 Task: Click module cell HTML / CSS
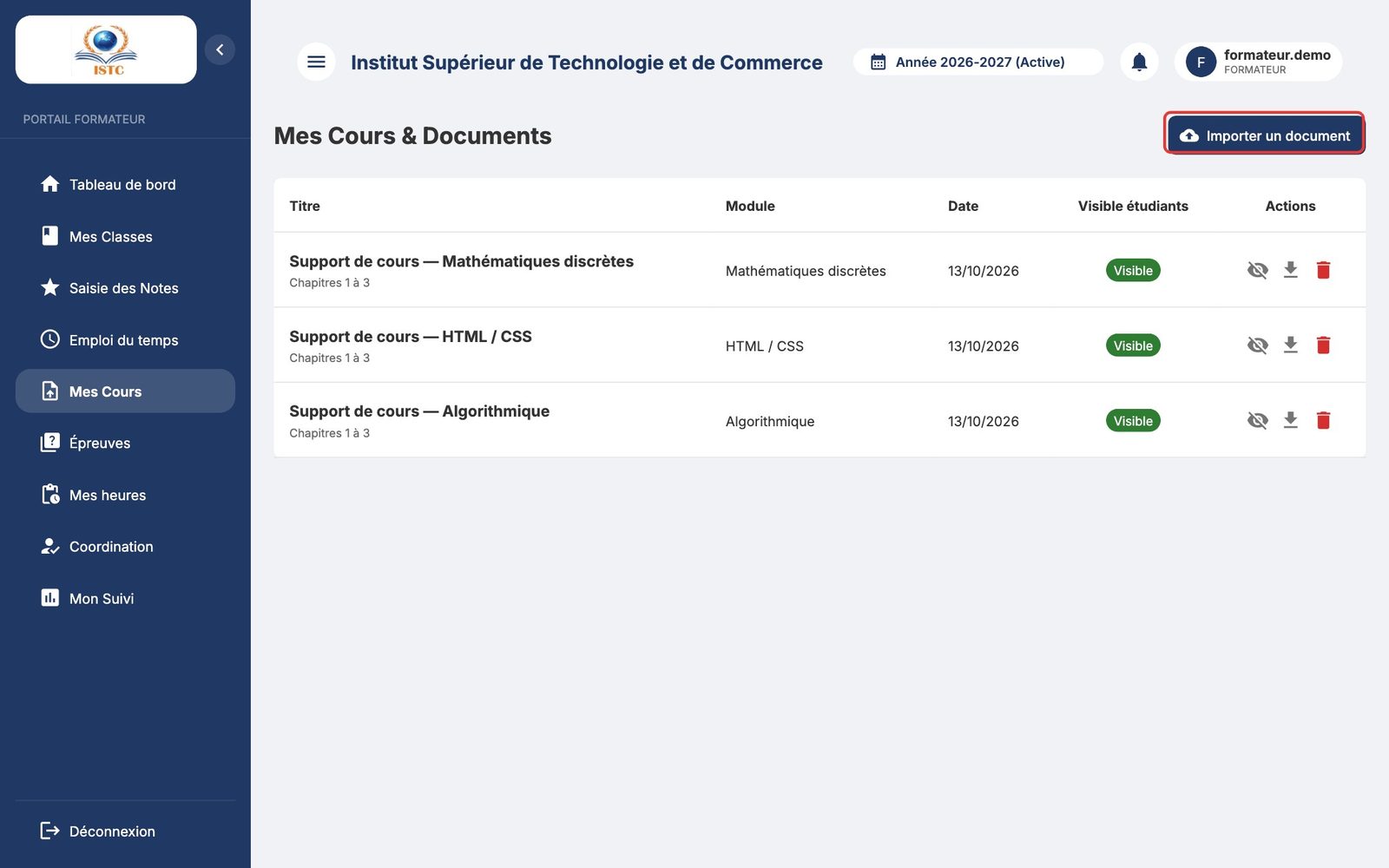click(x=765, y=345)
